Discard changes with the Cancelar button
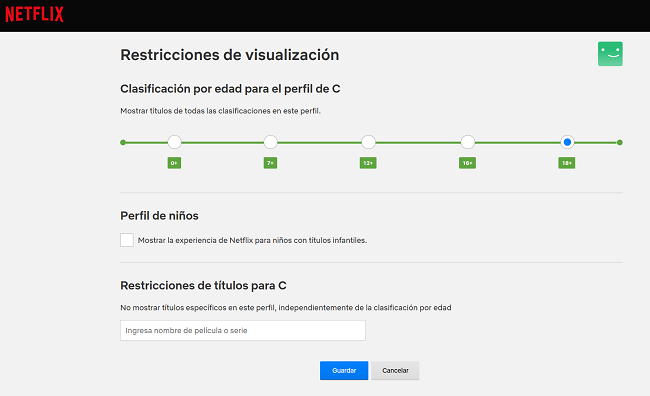 pos(395,370)
